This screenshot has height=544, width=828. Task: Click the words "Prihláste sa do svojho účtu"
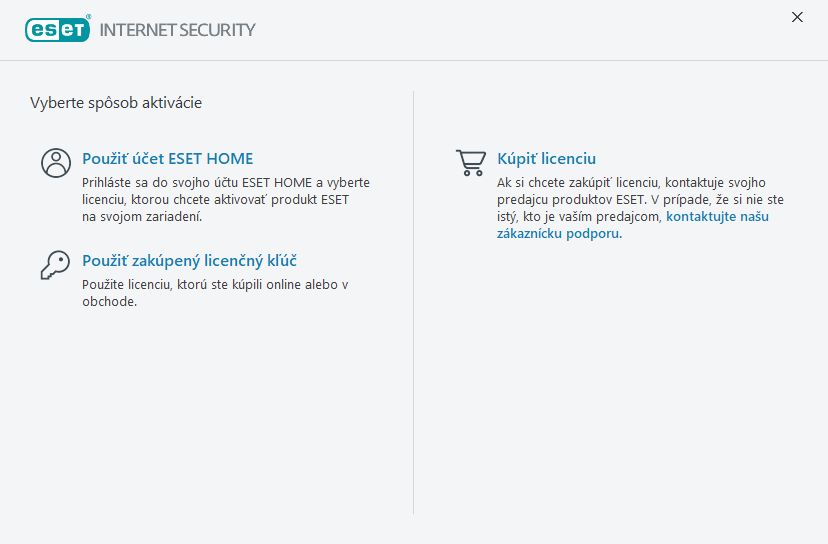pos(159,183)
